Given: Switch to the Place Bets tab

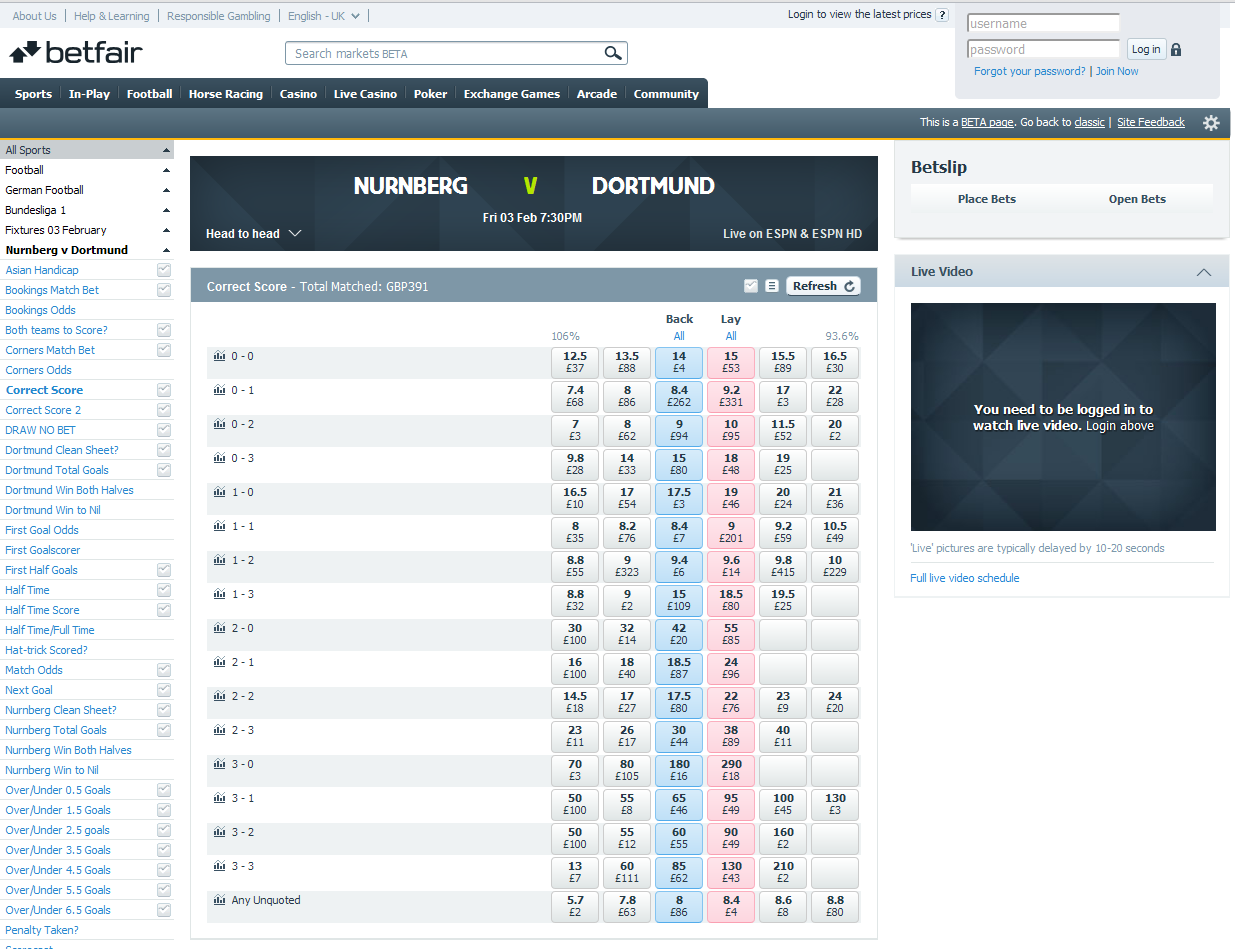Looking at the screenshot, I should [x=986, y=199].
